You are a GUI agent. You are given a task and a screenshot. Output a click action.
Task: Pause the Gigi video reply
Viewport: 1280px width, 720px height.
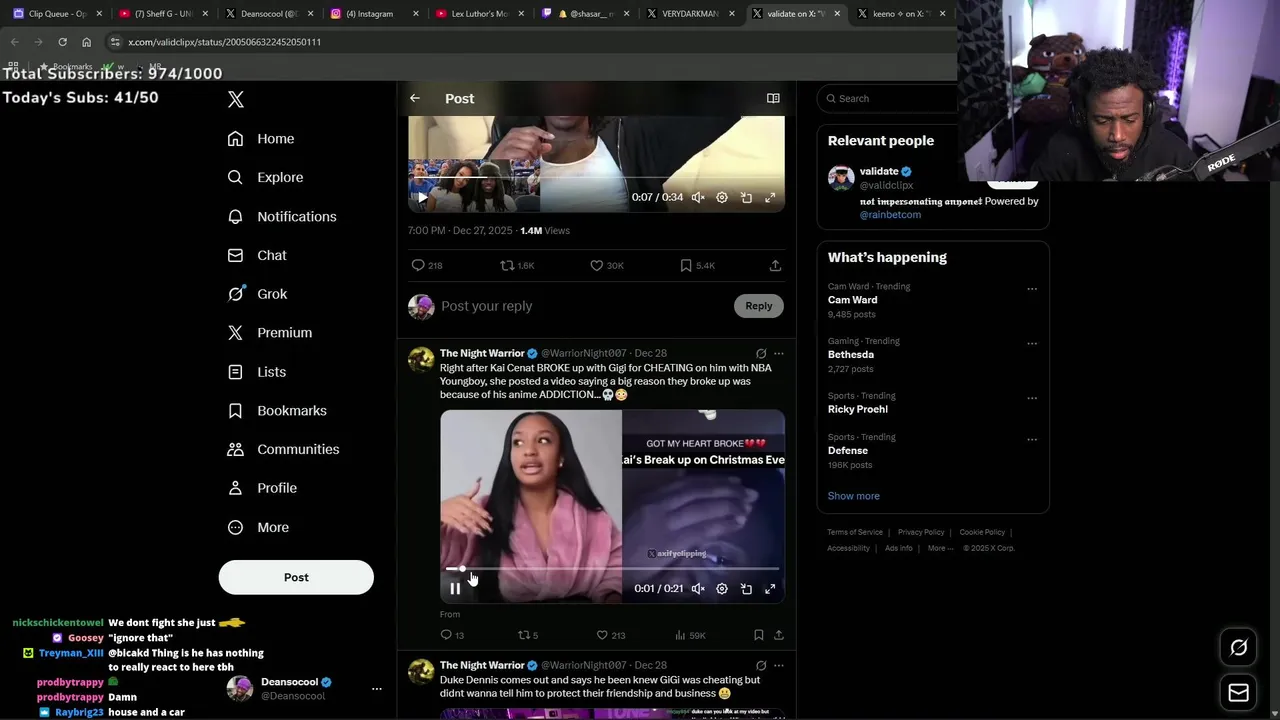tap(455, 588)
